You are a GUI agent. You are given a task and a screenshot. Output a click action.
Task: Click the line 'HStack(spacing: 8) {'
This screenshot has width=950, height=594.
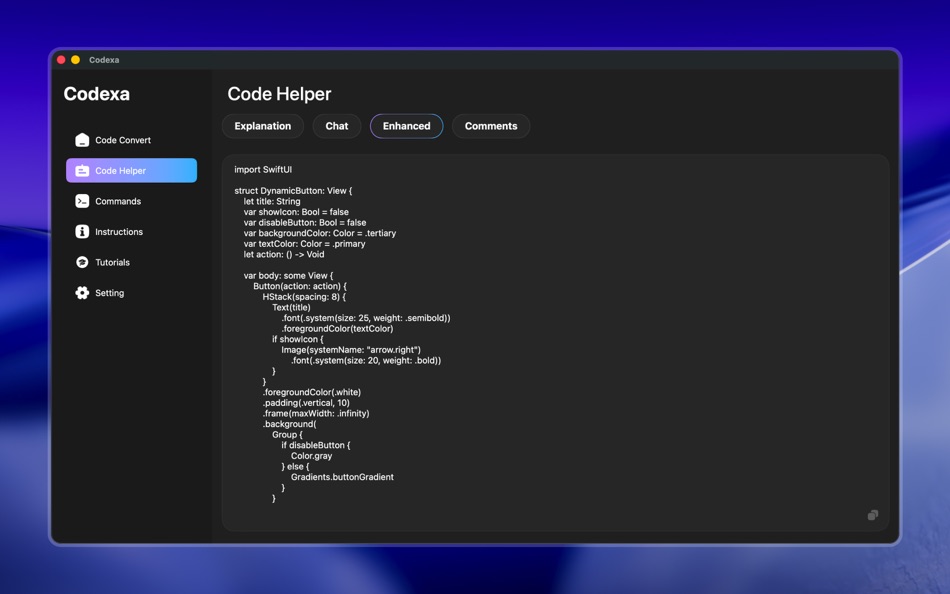pos(304,297)
